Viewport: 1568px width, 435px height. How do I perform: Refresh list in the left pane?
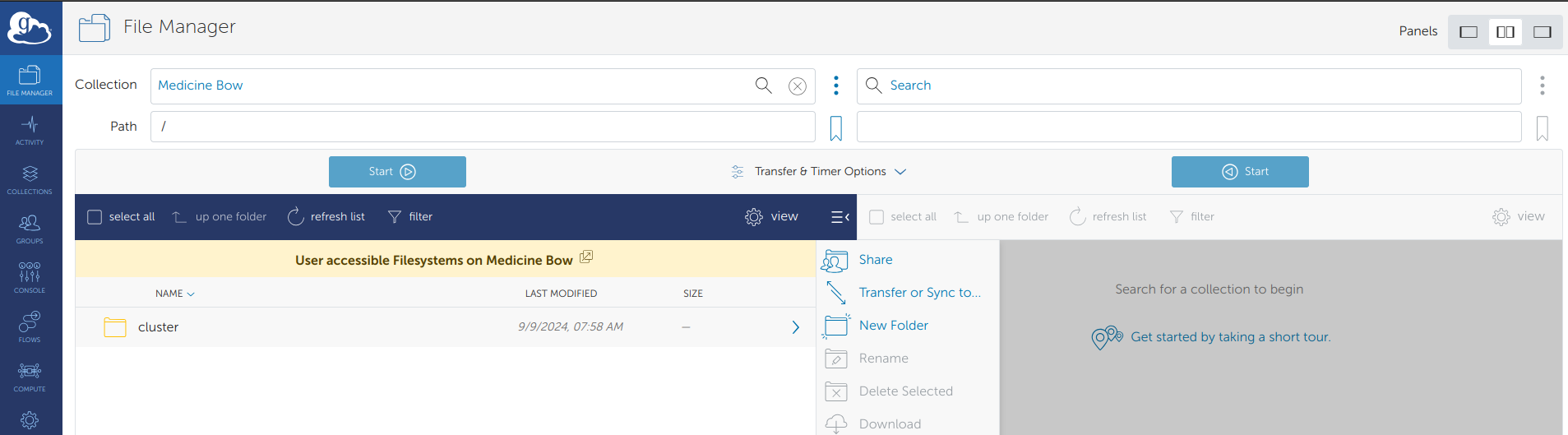[326, 217]
